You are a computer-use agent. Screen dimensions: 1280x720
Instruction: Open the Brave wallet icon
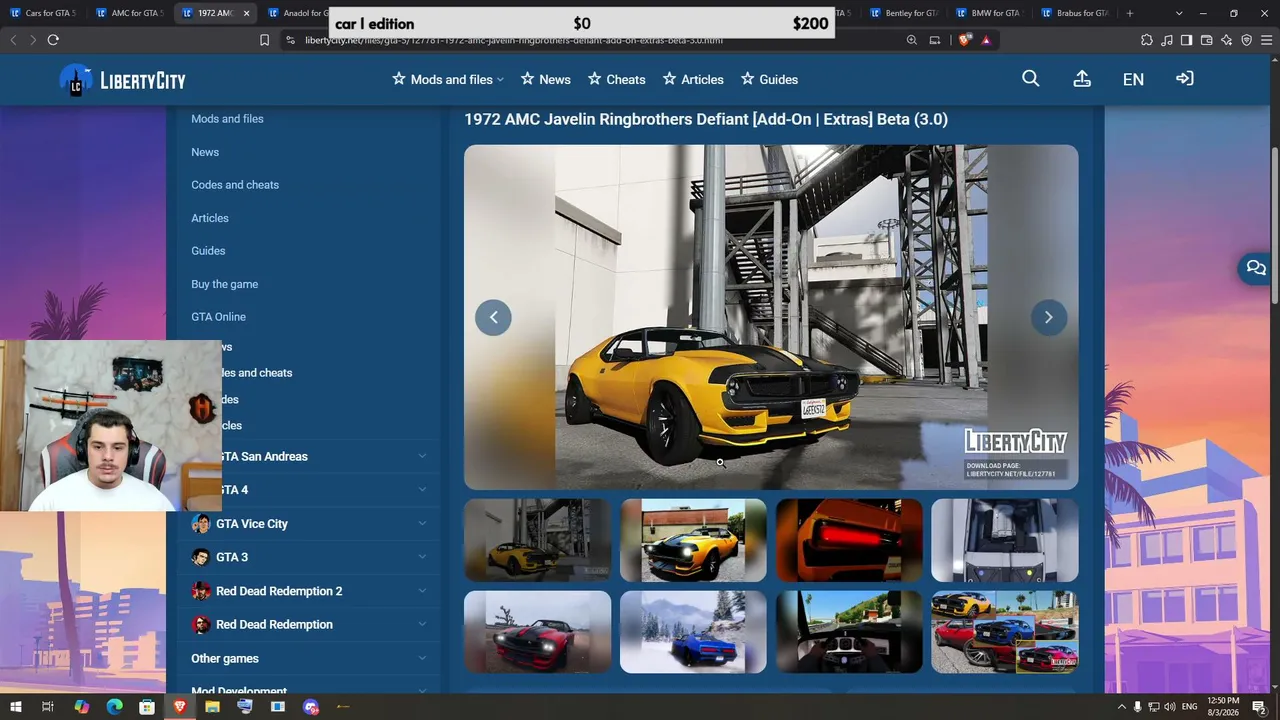coord(1206,40)
